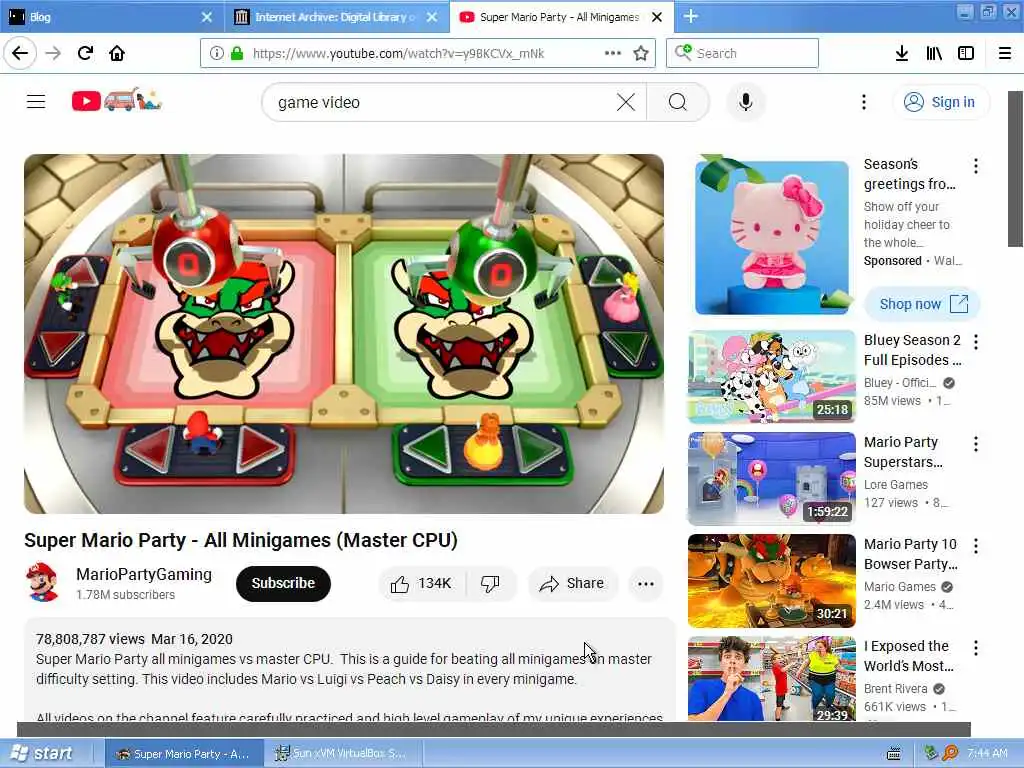
Task: Click the YouTube search magnifier button
Action: [x=678, y=102]
